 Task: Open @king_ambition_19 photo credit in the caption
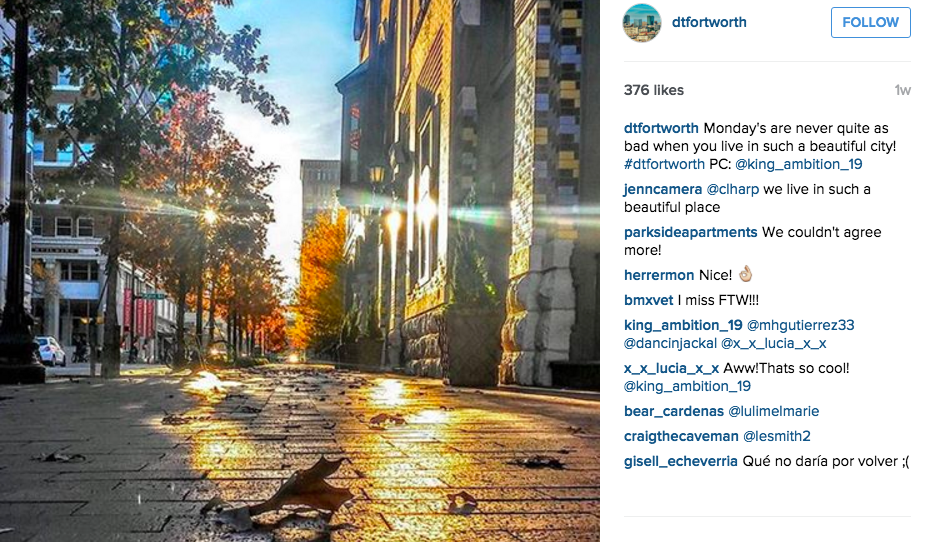coord(798,164)
